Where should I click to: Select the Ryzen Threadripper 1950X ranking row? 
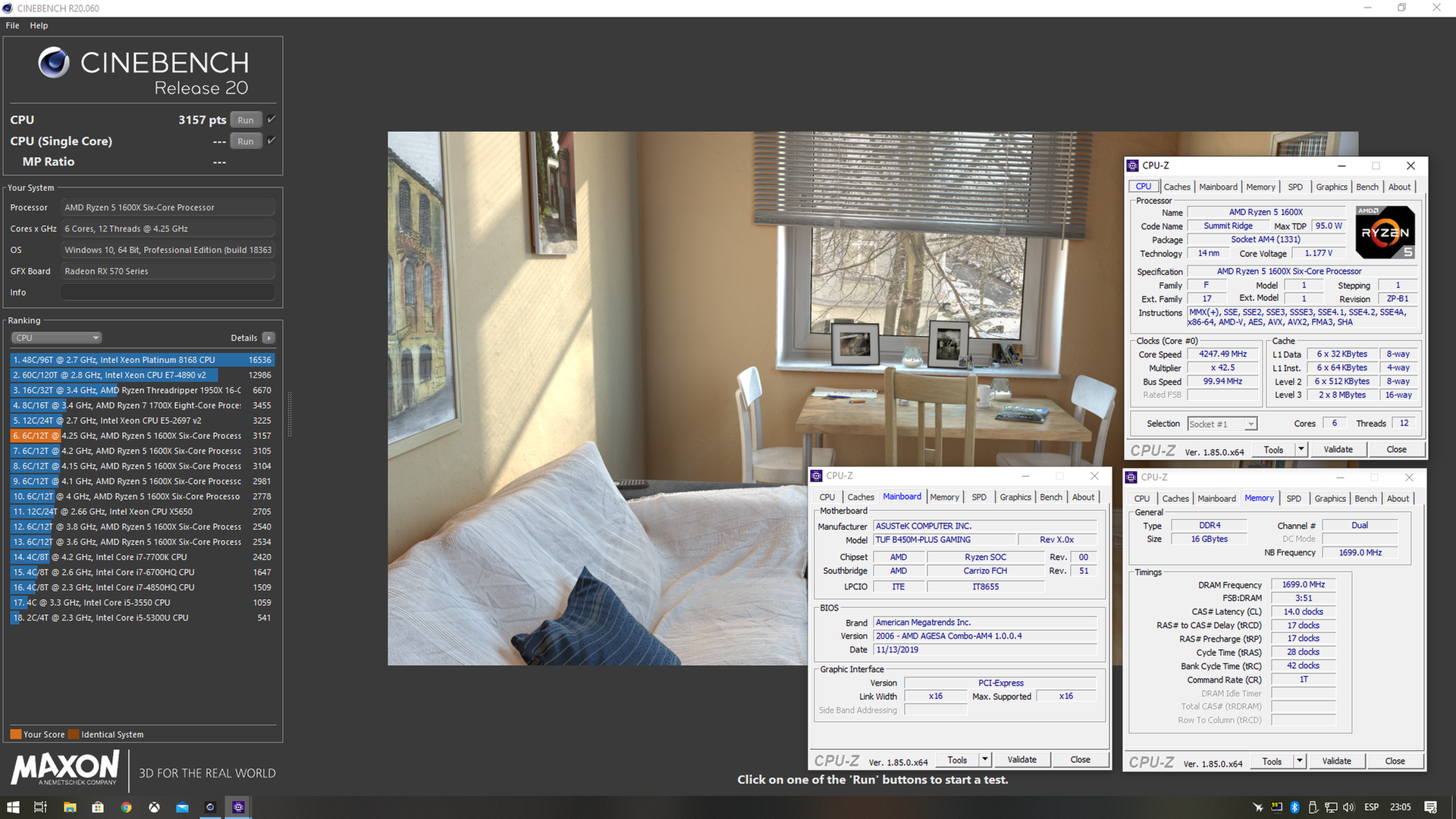point(143,390)
